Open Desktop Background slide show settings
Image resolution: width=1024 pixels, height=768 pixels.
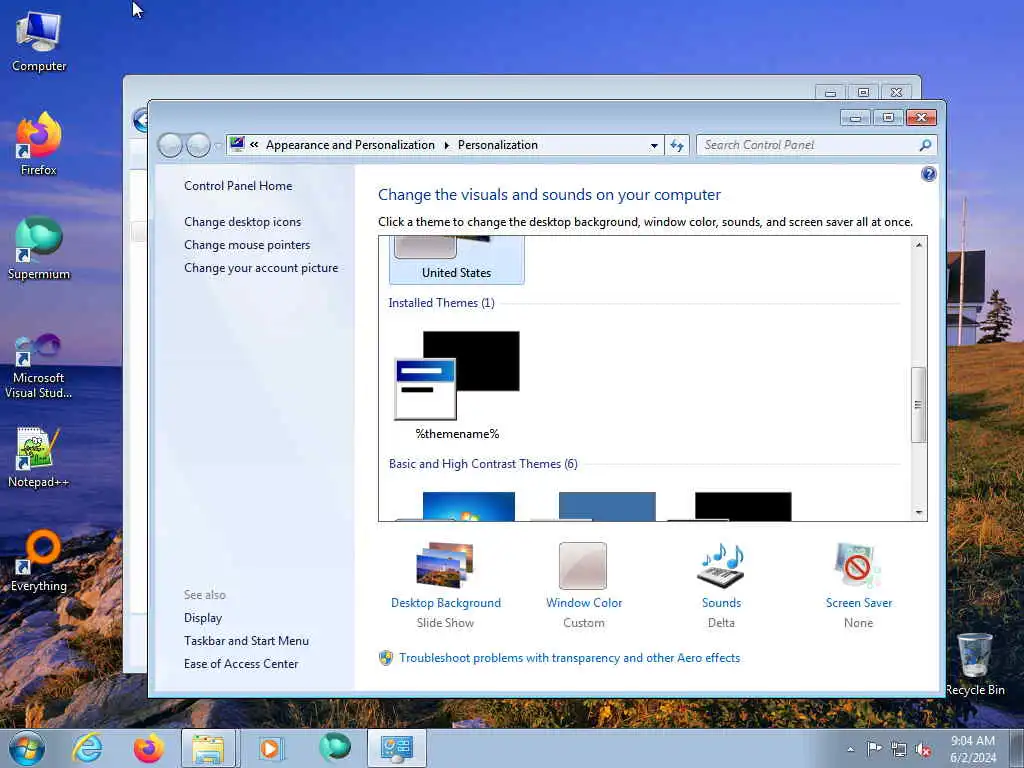pos(445,586)
